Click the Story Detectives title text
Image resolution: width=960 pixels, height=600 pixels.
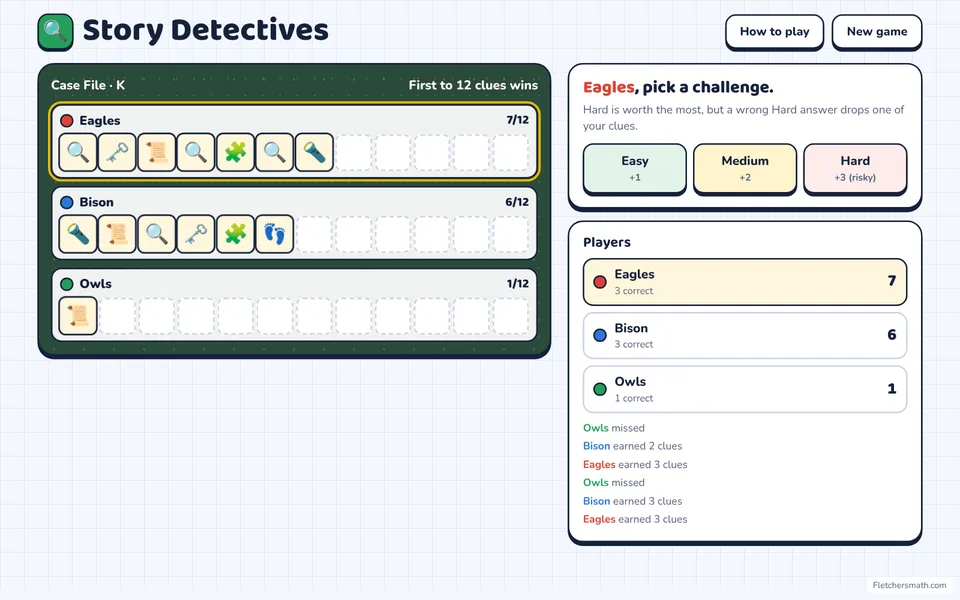pos(206,31)
